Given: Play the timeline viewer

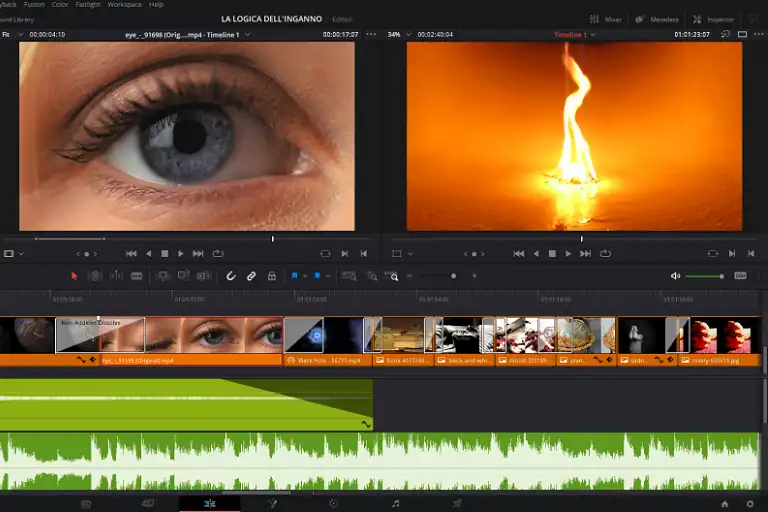Looking at the screenshot, I should 568,254.
